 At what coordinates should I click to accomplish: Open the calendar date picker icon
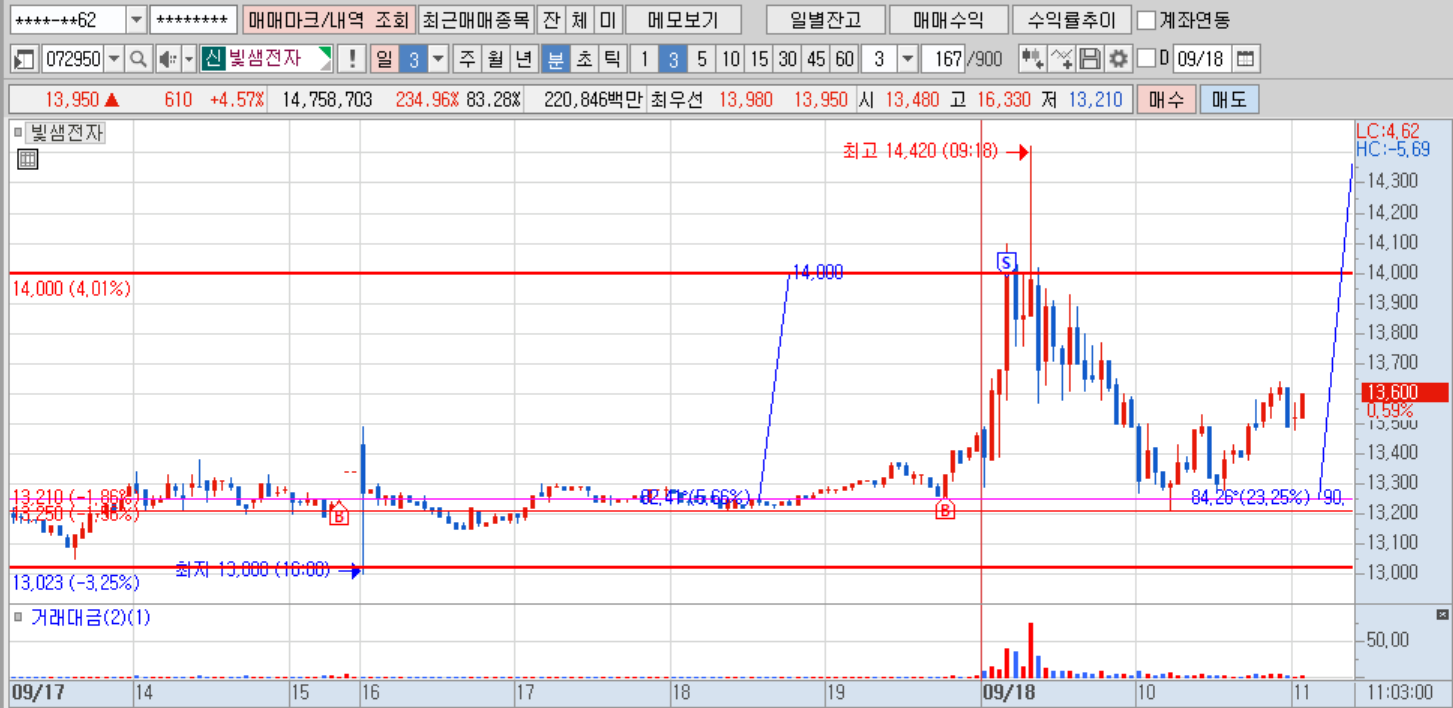pyautogui.click(x=1245, y=59)
